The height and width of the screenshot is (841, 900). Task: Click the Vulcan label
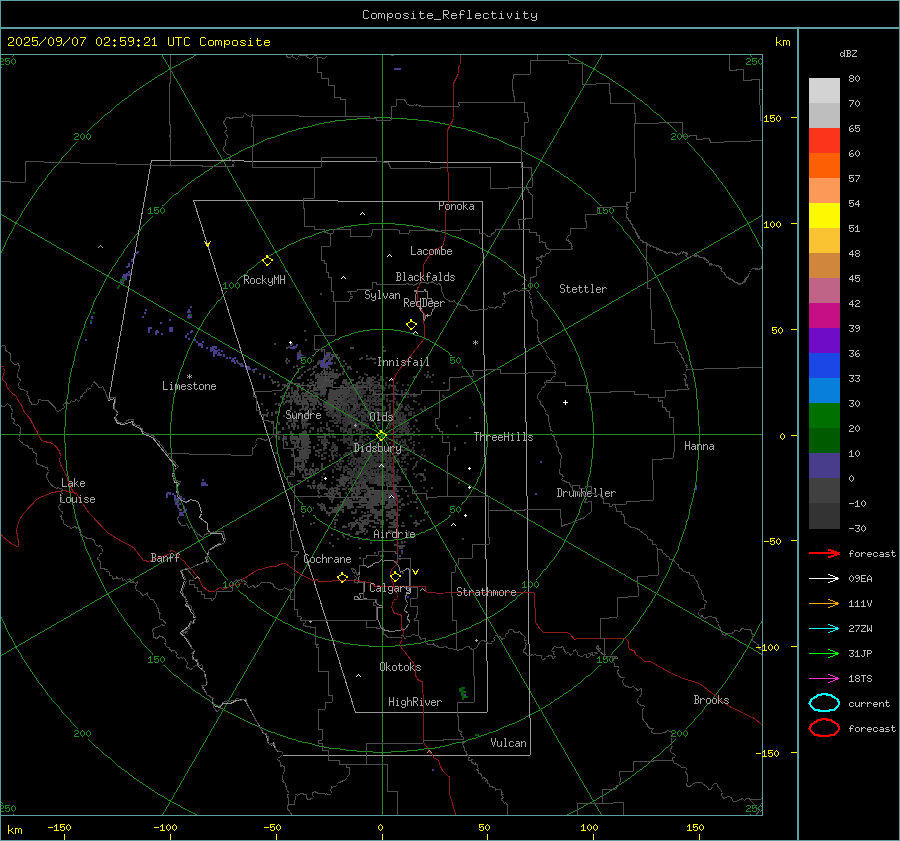click(508, 743)
